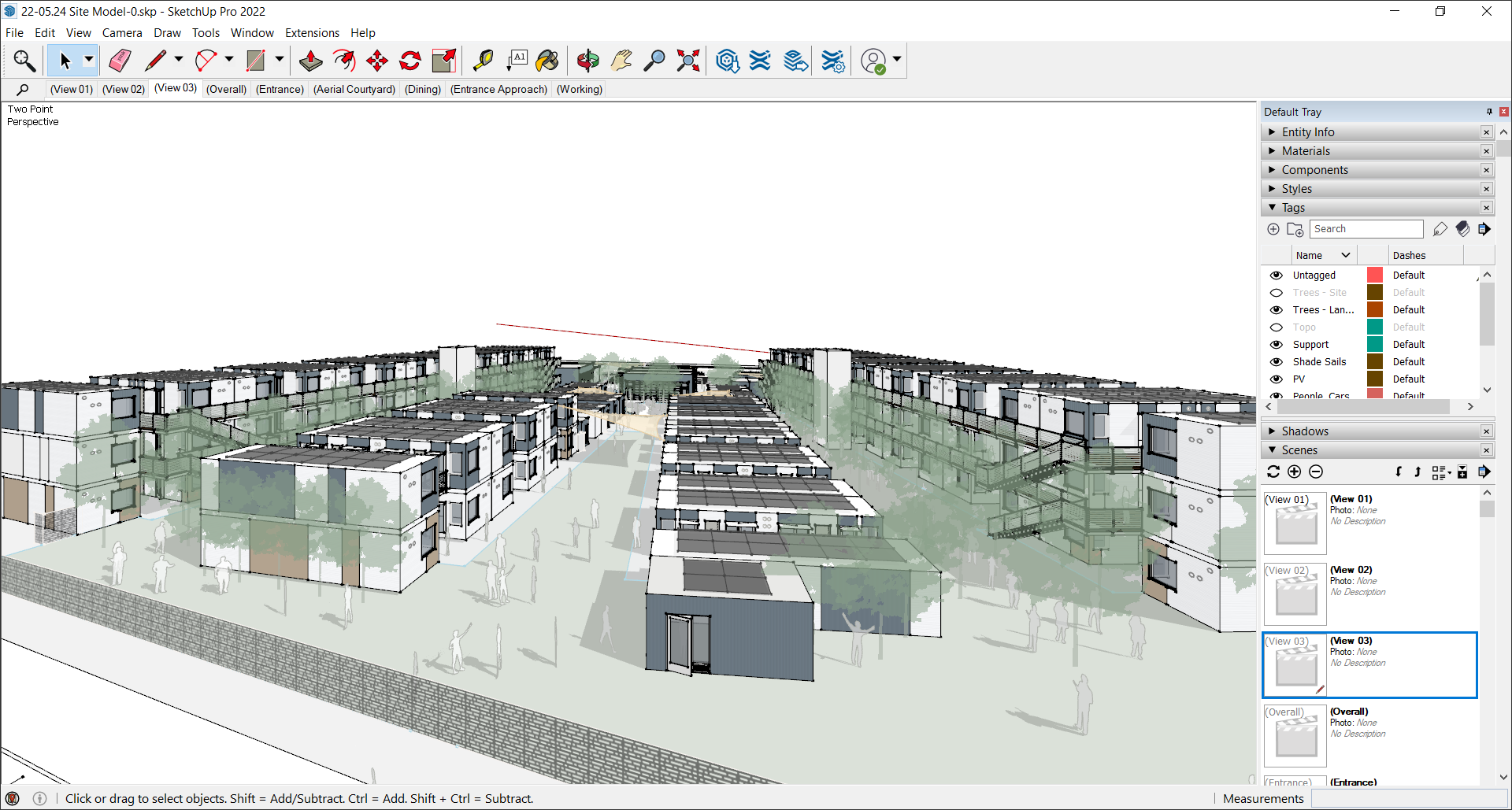
Task: Activate the Move tool
Action: [x=377, y=61]
